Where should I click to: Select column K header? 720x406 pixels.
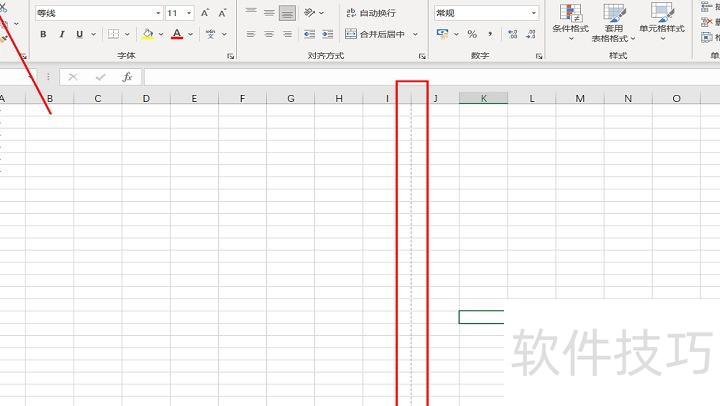click(484, 98)
